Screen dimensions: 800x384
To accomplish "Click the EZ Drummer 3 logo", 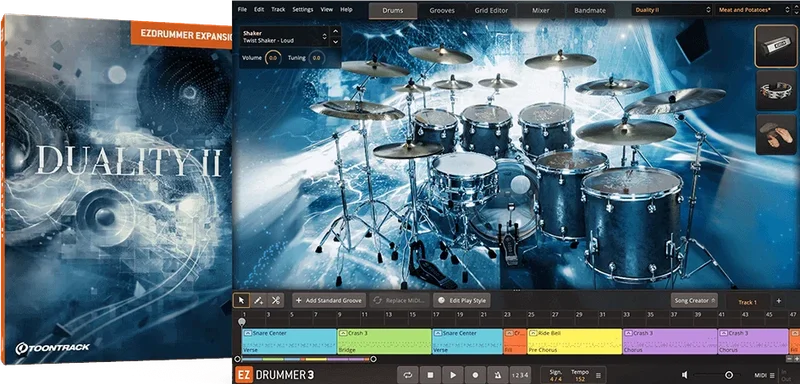I will [275, 375].
